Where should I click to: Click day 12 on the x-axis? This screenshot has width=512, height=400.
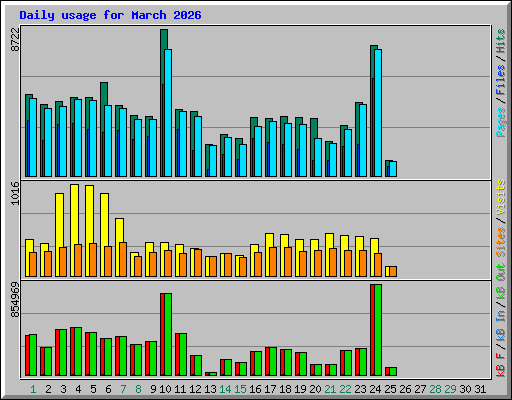point(195,389)
